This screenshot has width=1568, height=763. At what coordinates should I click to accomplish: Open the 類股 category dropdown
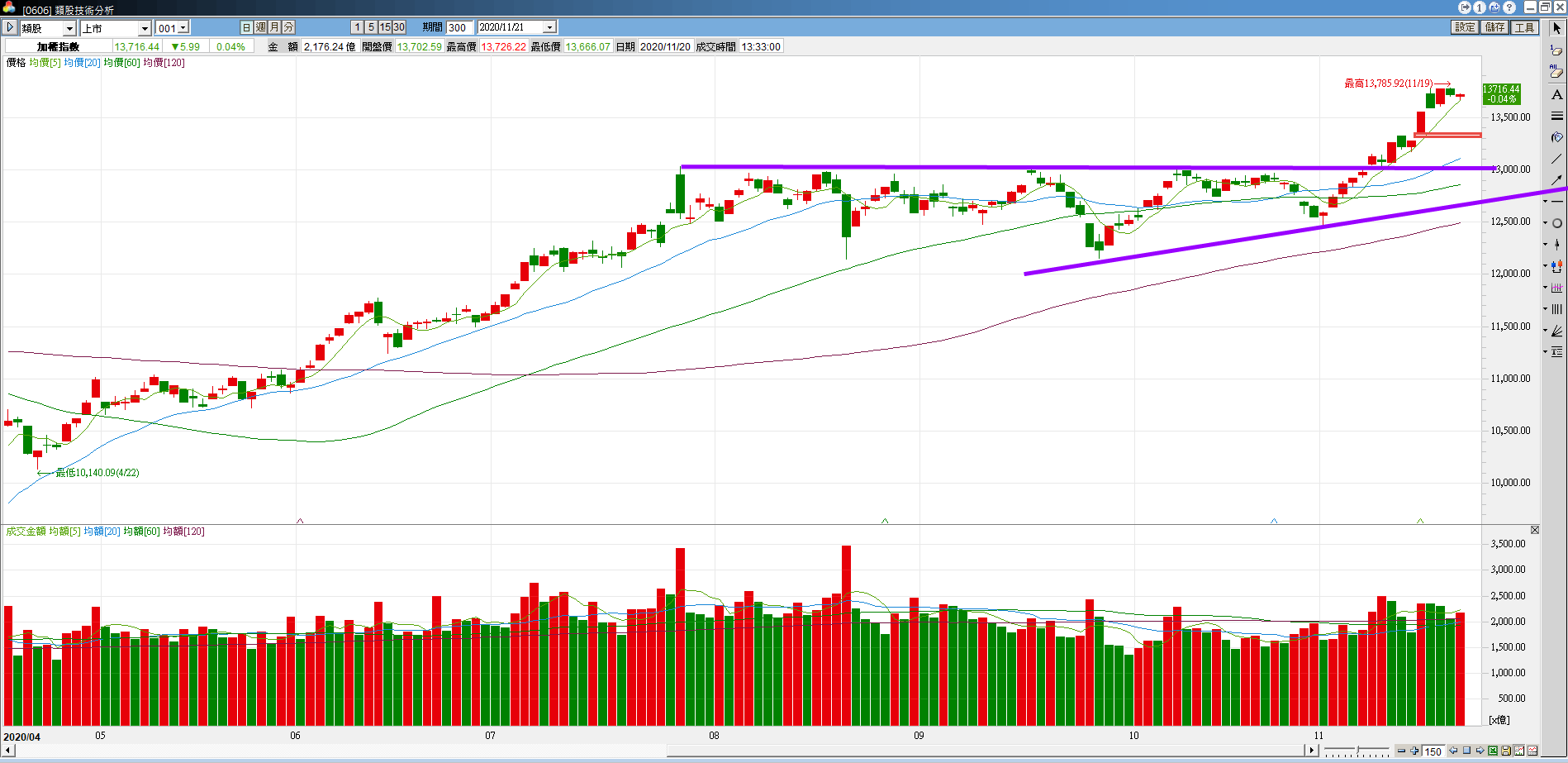pos(70,28)
